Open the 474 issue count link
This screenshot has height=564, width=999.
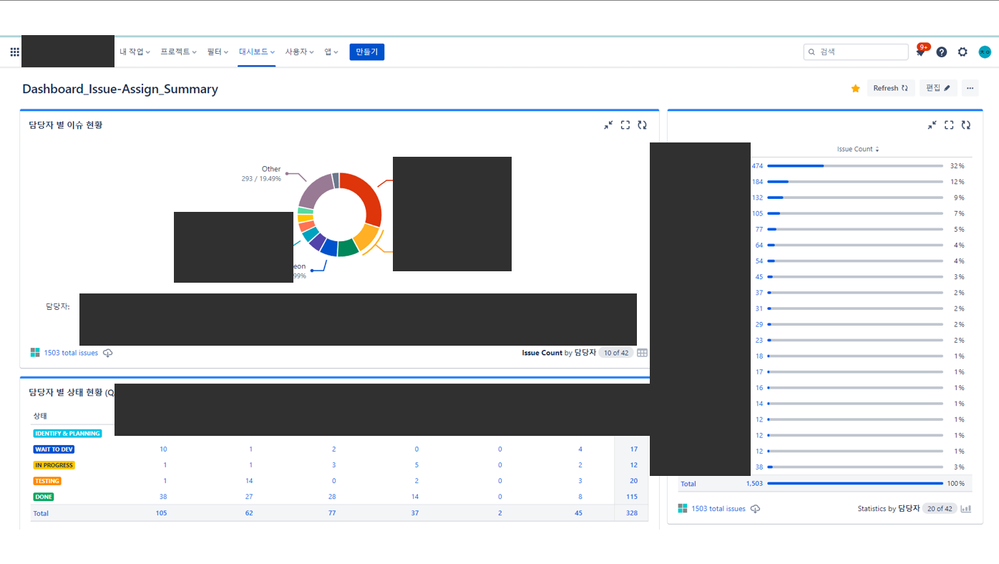(757, 166)
